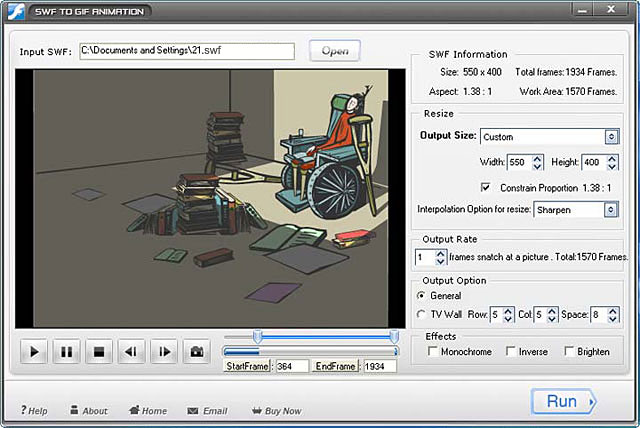Click the Run button

pos(563,401)
